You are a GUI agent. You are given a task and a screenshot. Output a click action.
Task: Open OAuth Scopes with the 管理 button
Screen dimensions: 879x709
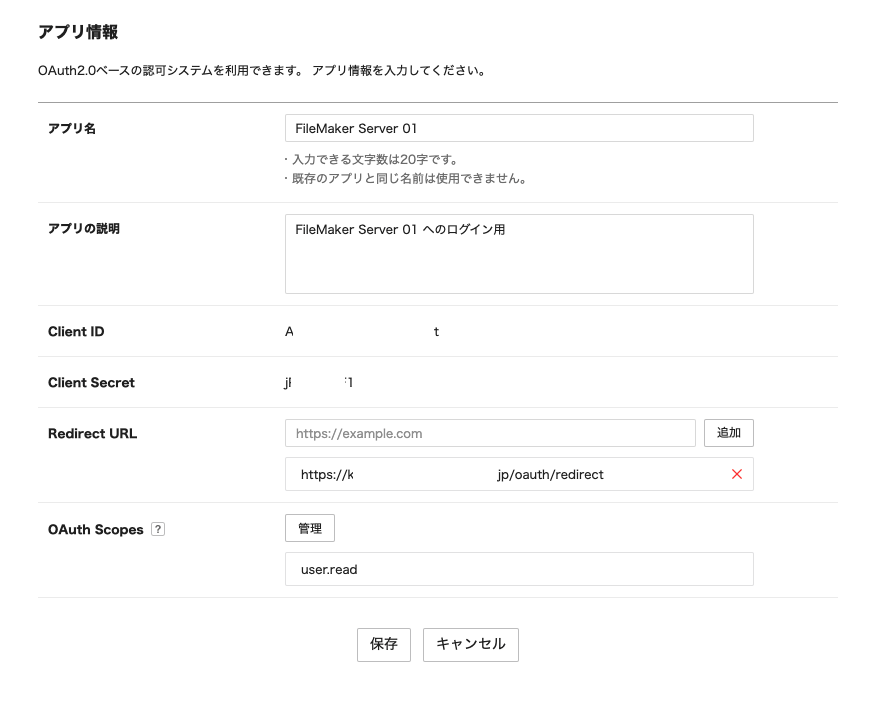[310, 528]
